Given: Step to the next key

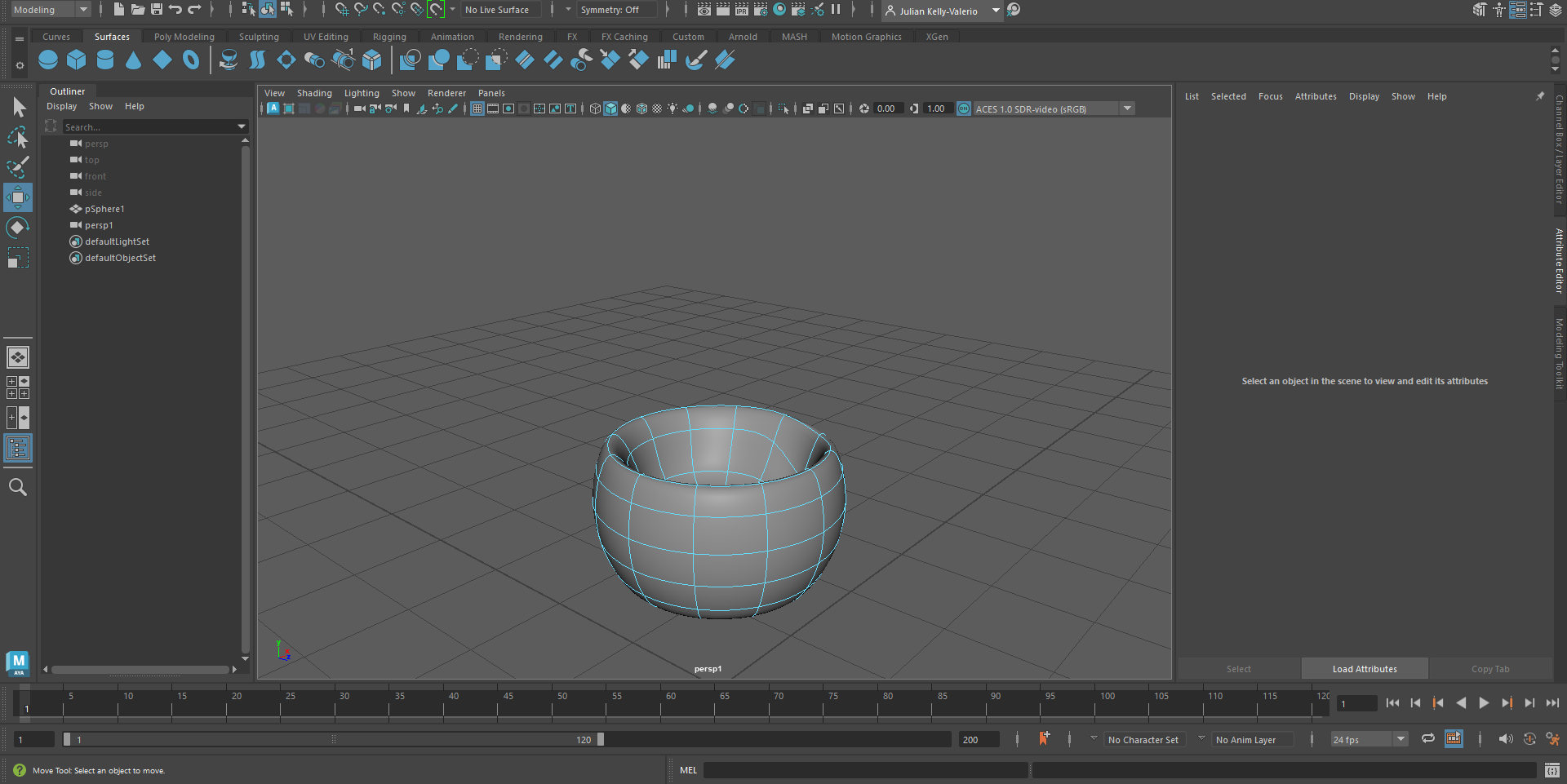Looking at the screenshot, I should click(x=1507, y=702).
